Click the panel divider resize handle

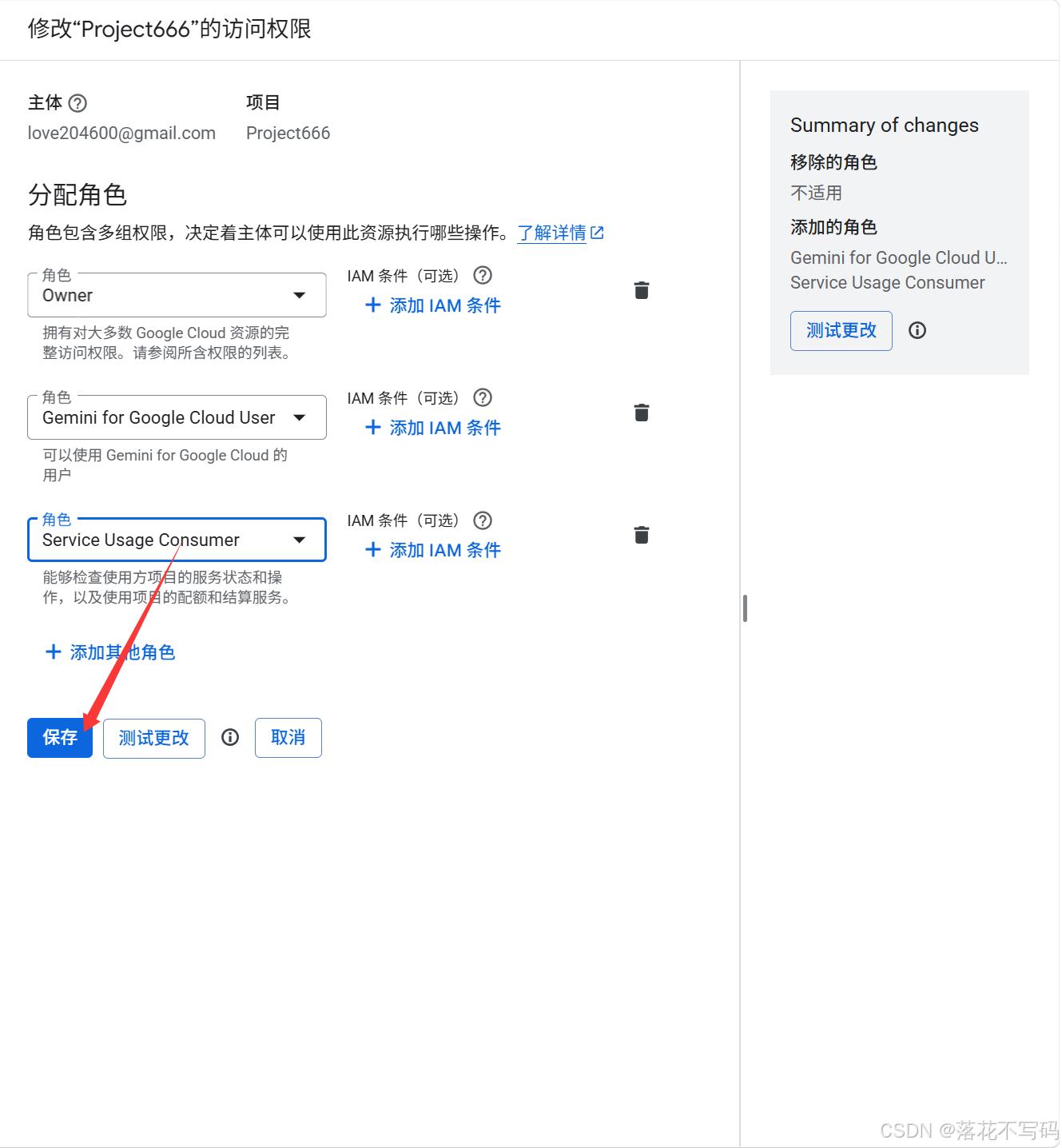click(x=745, y=608)
